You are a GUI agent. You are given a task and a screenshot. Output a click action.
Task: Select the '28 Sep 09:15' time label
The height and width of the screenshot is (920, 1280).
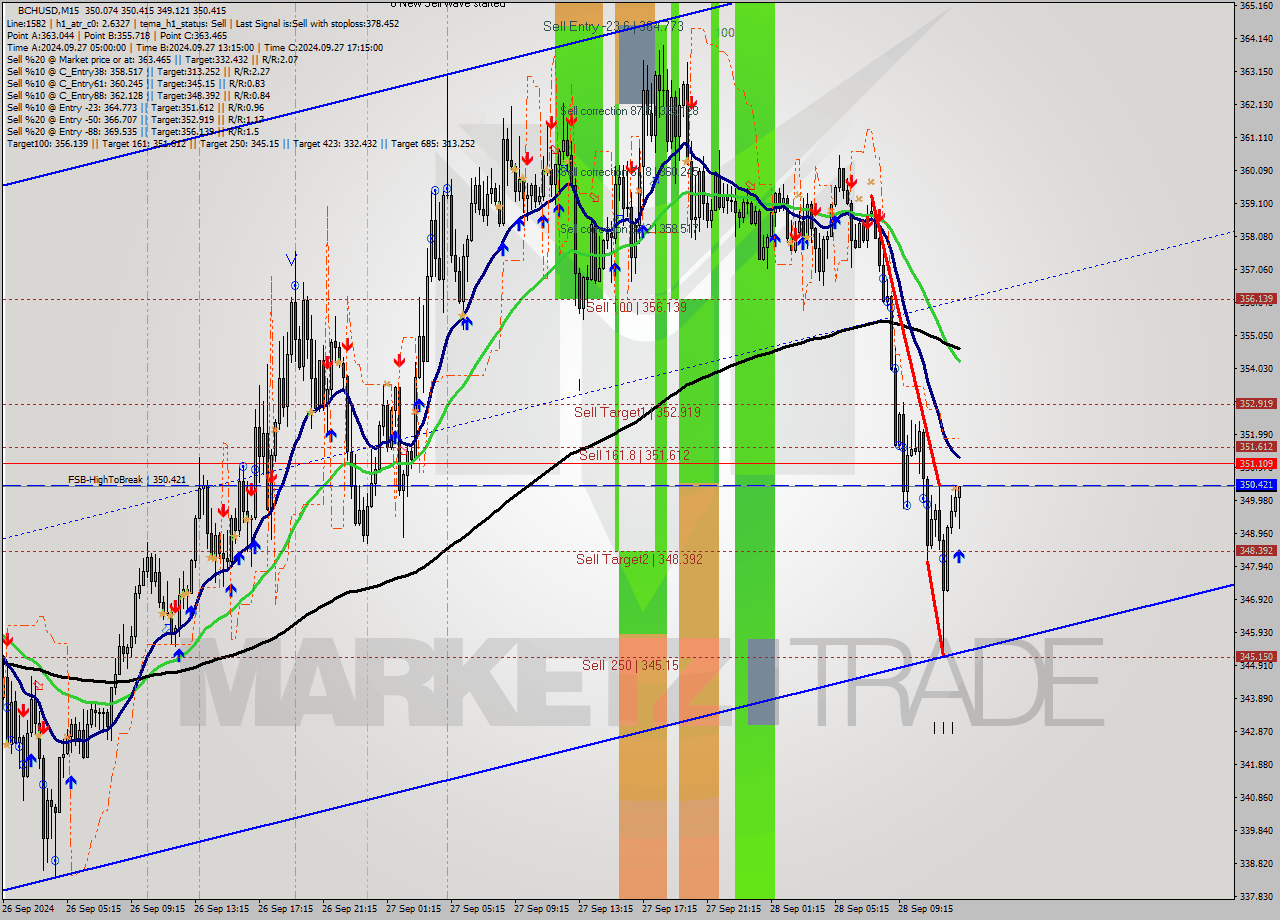tap(925, 910)
